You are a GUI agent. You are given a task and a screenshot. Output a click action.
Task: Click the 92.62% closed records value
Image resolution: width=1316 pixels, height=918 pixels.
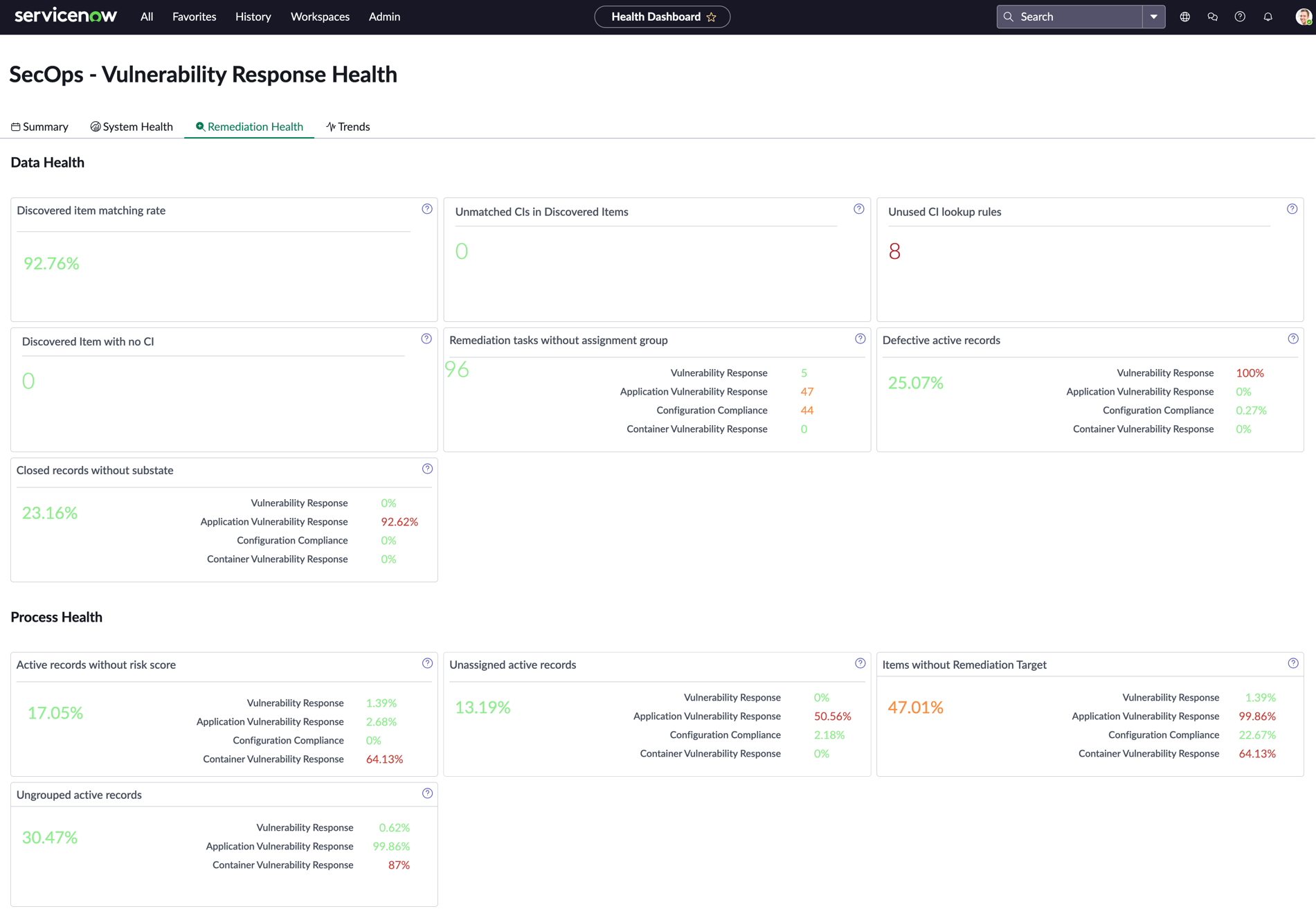point(399,522)
